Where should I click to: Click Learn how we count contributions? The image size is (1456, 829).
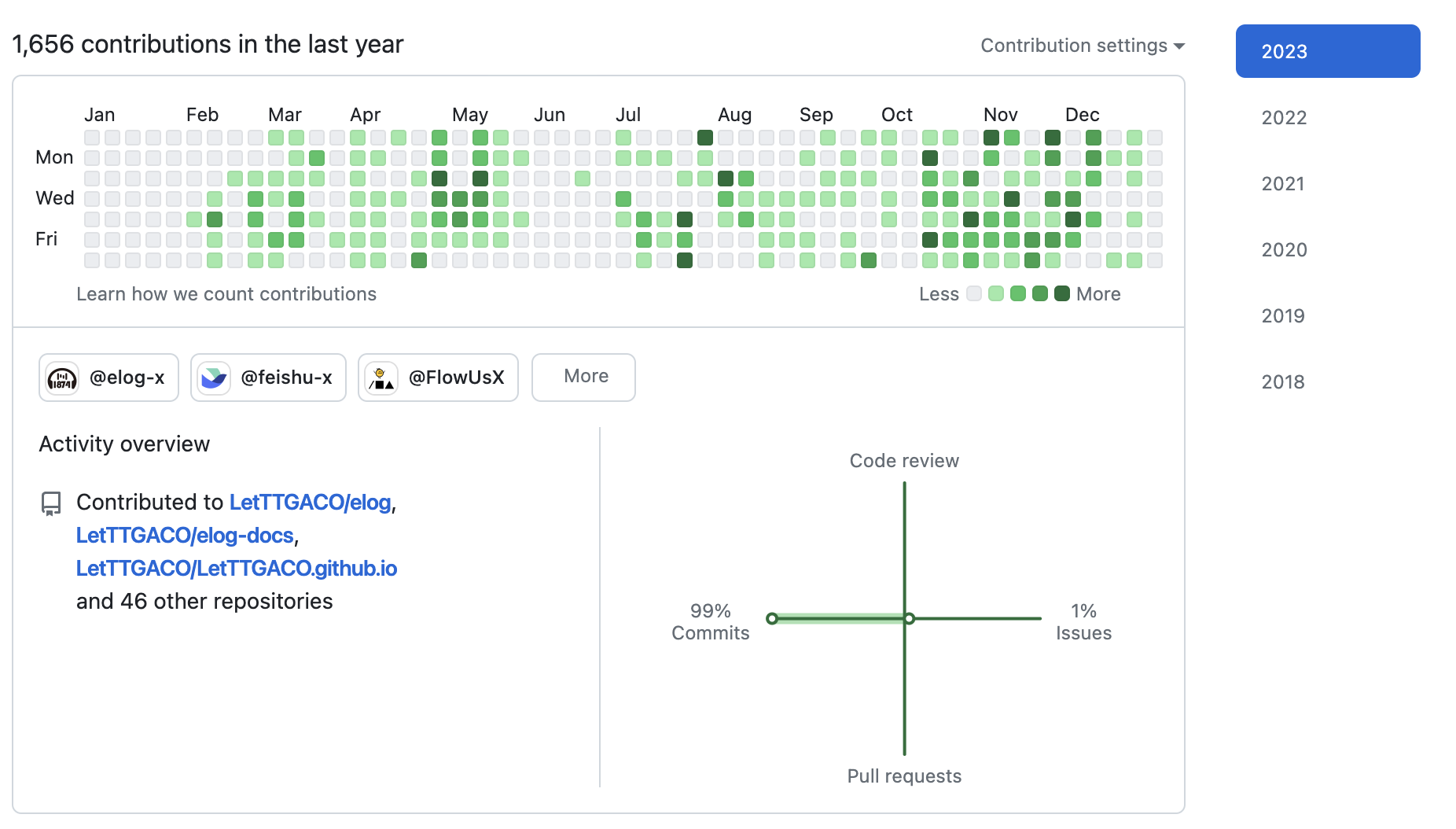(226, 294)
